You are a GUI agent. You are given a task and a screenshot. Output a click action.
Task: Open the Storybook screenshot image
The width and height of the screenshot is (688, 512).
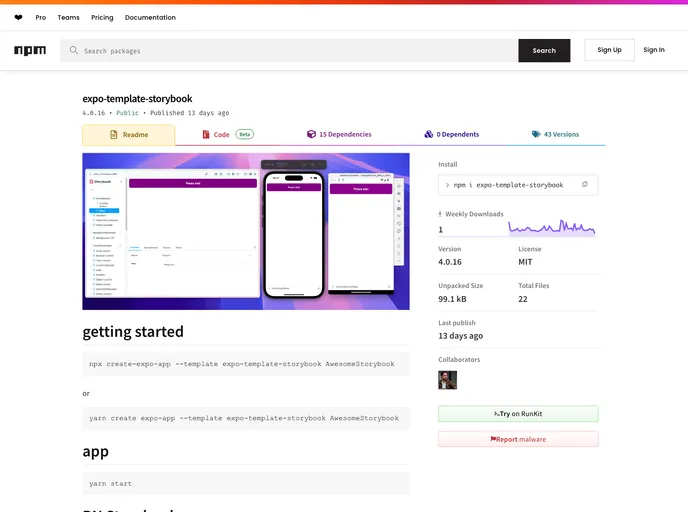point(246,231)
